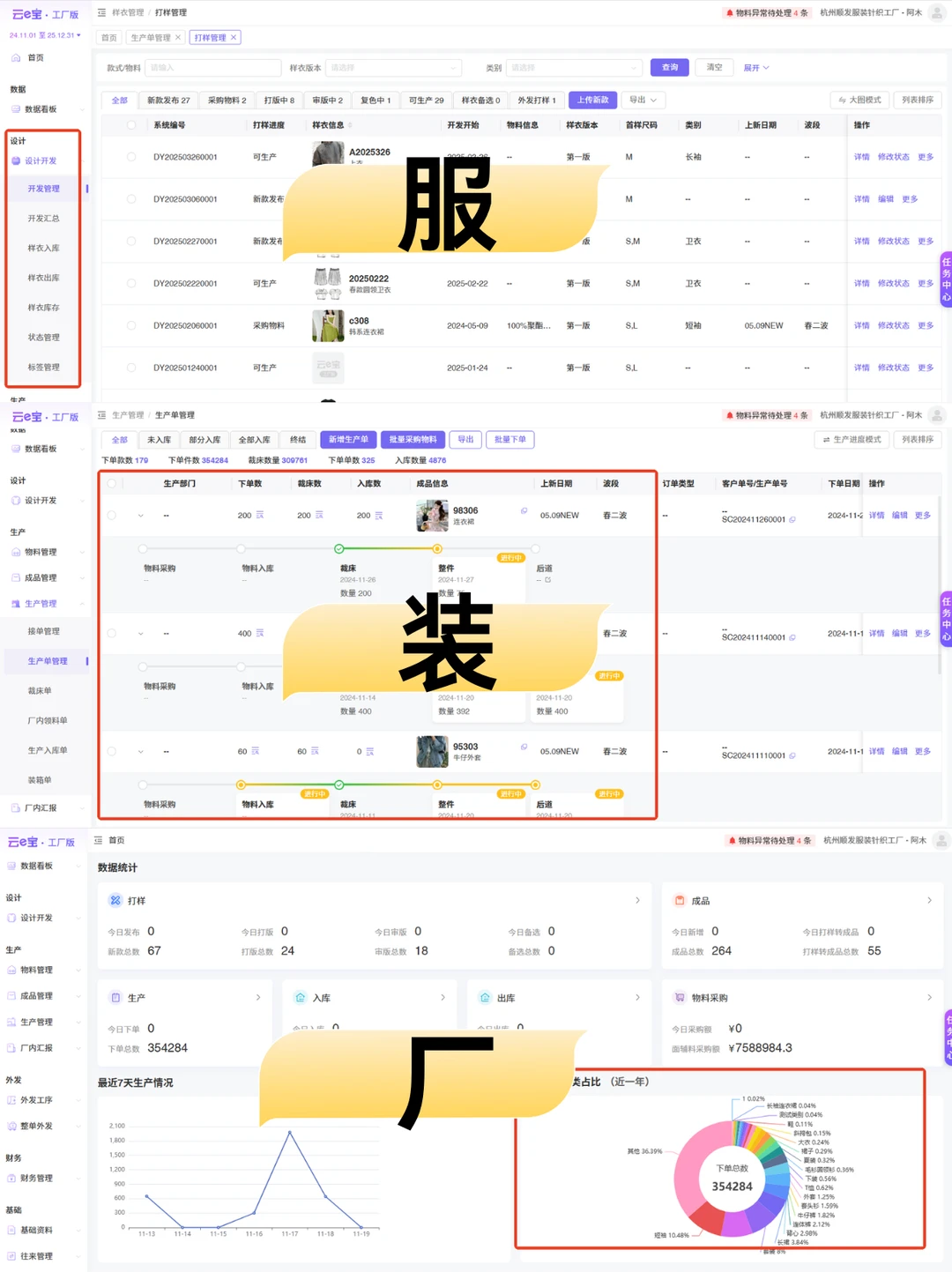
Task: Click the 物料管理 materials management icon
Action: point(15,552)
